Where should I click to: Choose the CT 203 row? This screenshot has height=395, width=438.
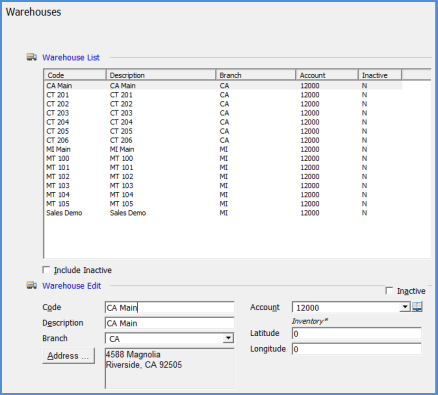(223, 113)
